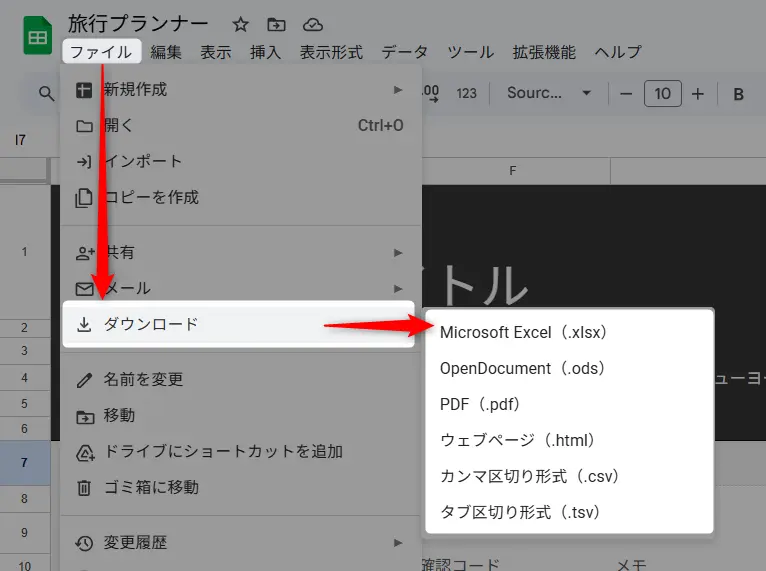The image size is (766, 571).
Task: Open the 編集 menu
Action: coord(166,52)
